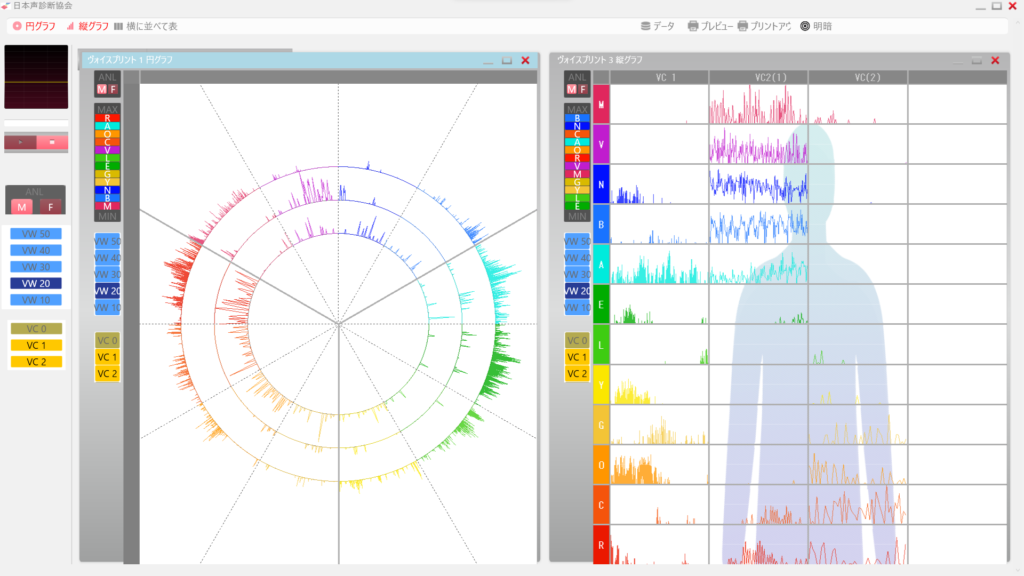Click blue B swatch atop 縦グラフ MAX legend
Image resolution: width=1024 pixels, height=576 pixels.
pyautogui.click(x=577, y=118)
